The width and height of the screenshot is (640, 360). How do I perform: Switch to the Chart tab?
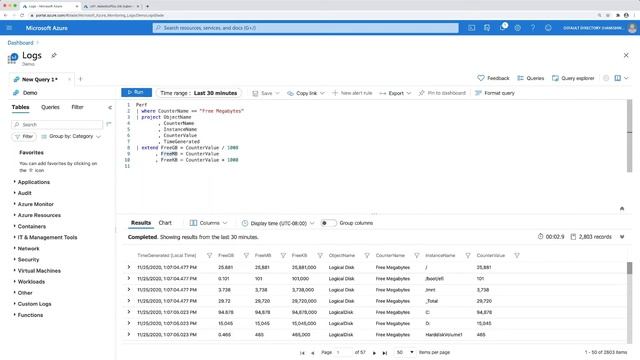tap(165, 223)
